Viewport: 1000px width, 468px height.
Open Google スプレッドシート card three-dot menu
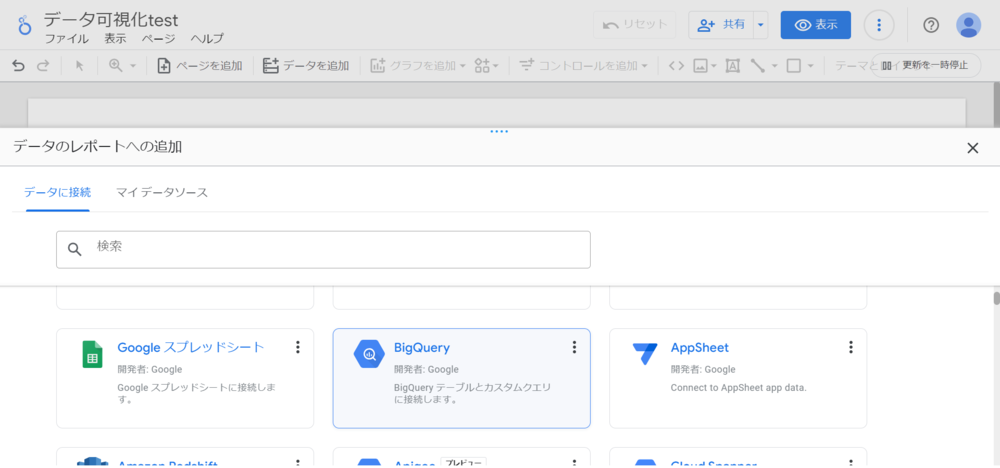(x=297, y=347)
